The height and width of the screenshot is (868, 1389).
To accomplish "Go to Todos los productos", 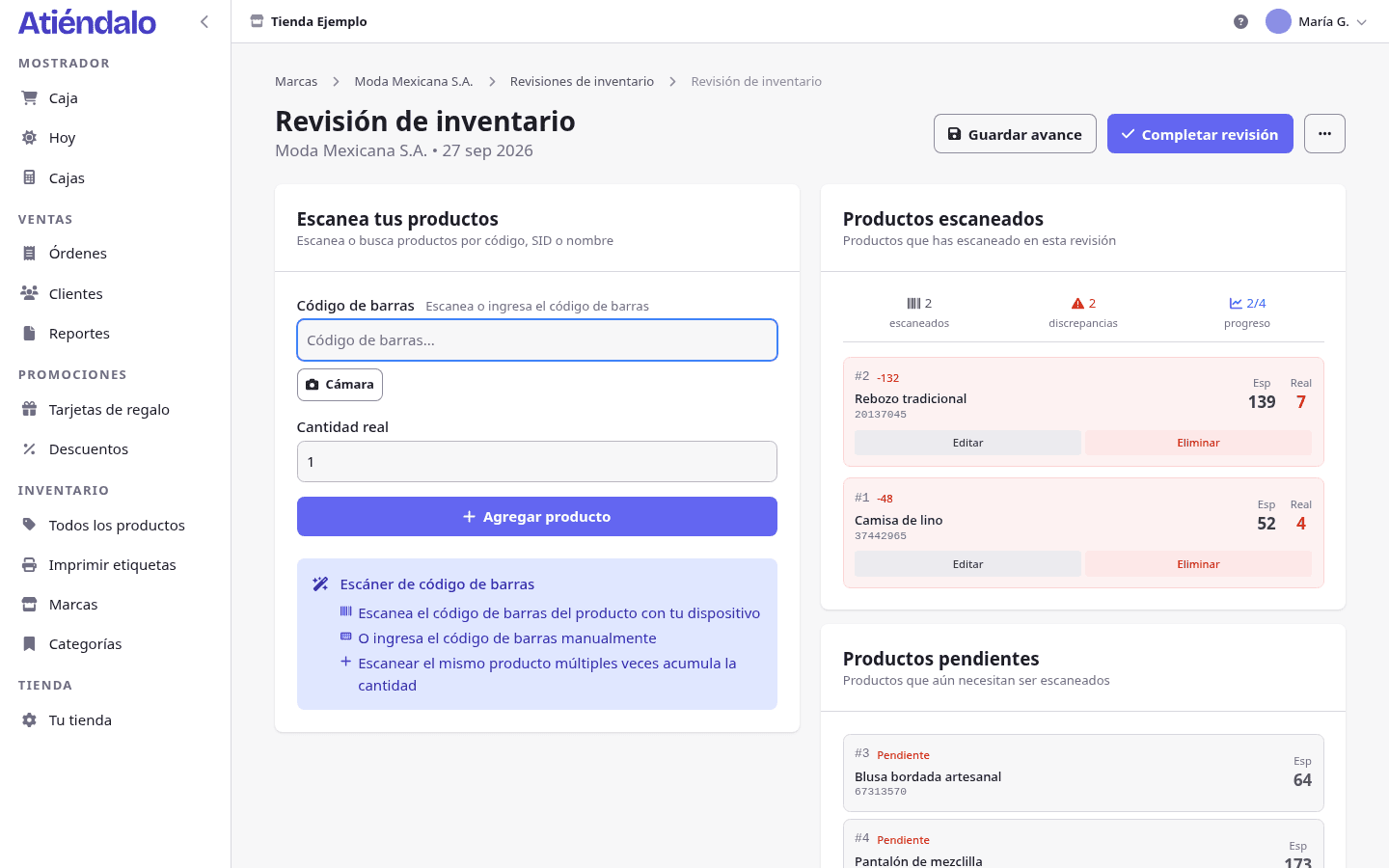I will tap(116, 525).
